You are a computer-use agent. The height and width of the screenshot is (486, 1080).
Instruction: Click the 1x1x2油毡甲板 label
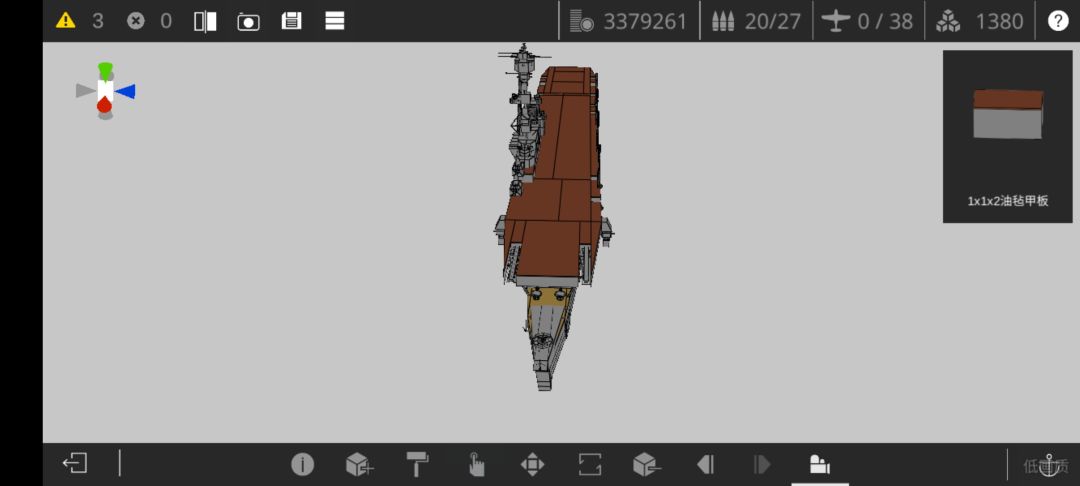pos(1008,201)
